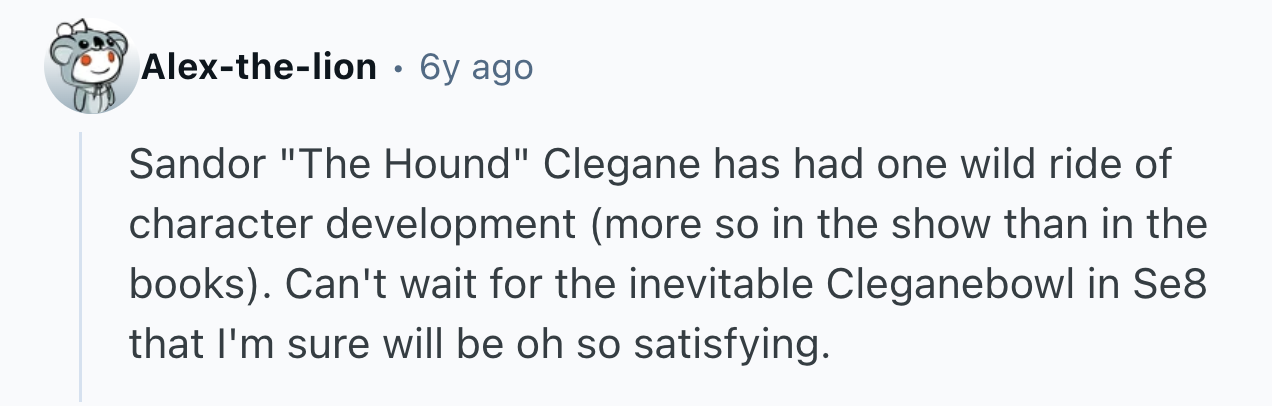
Task: Open Alex-the-lion's snoo avatar
Action: click(92, 70)
